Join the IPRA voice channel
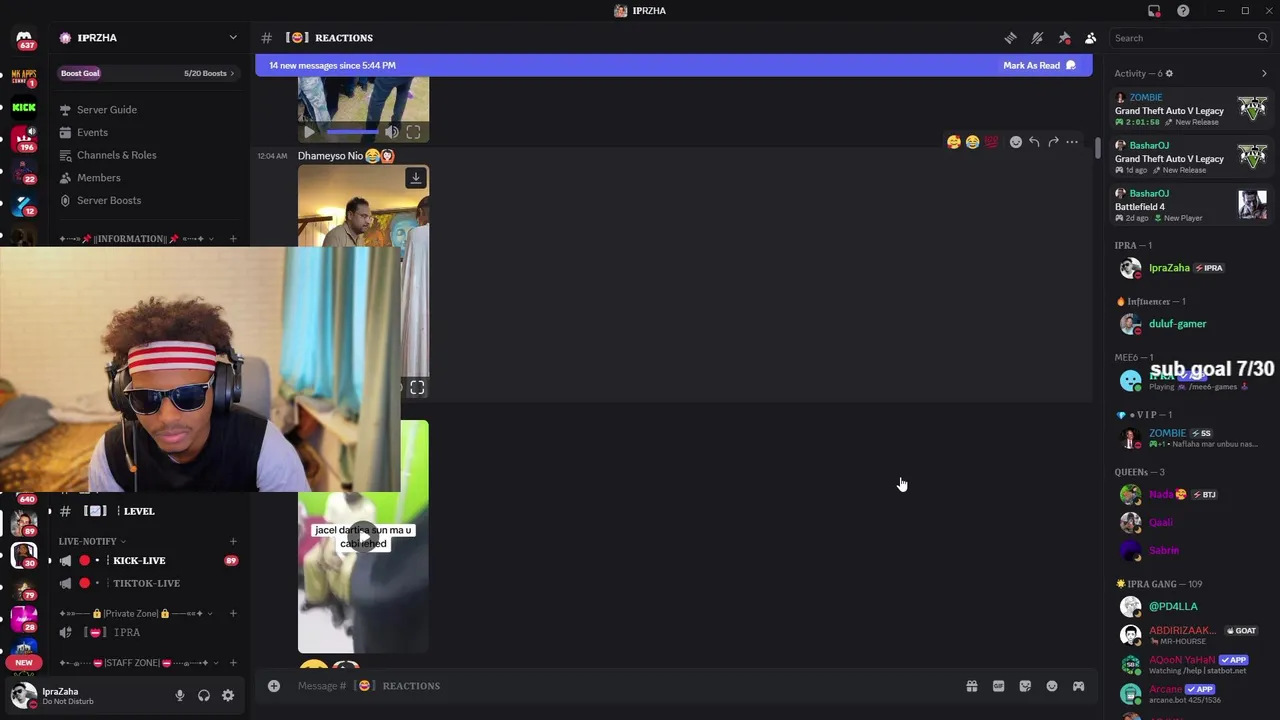Screen dimensions: 1280x720 [148, 633]
